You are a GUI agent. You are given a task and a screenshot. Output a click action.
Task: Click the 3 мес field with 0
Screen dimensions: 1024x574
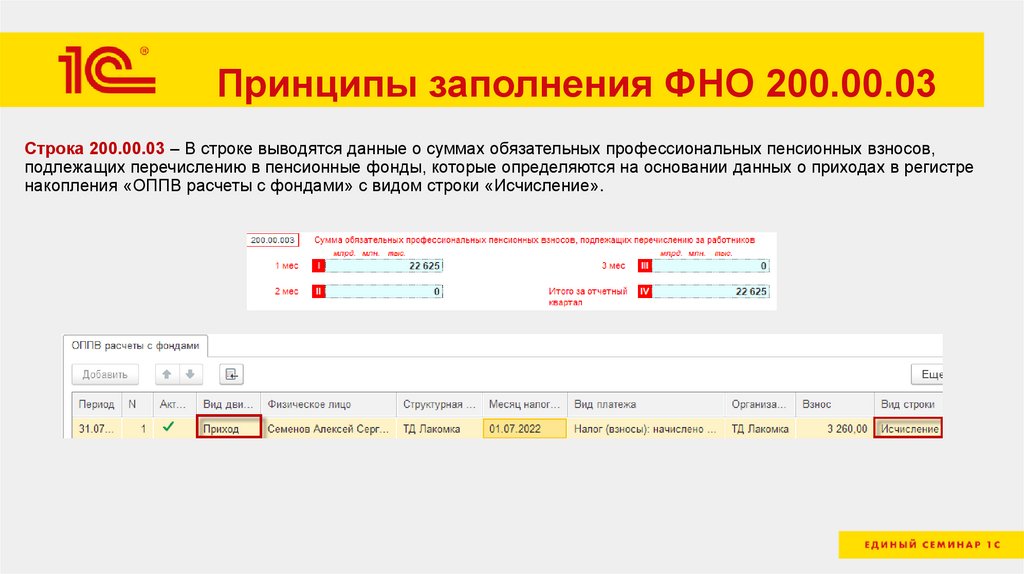[711, 266]
